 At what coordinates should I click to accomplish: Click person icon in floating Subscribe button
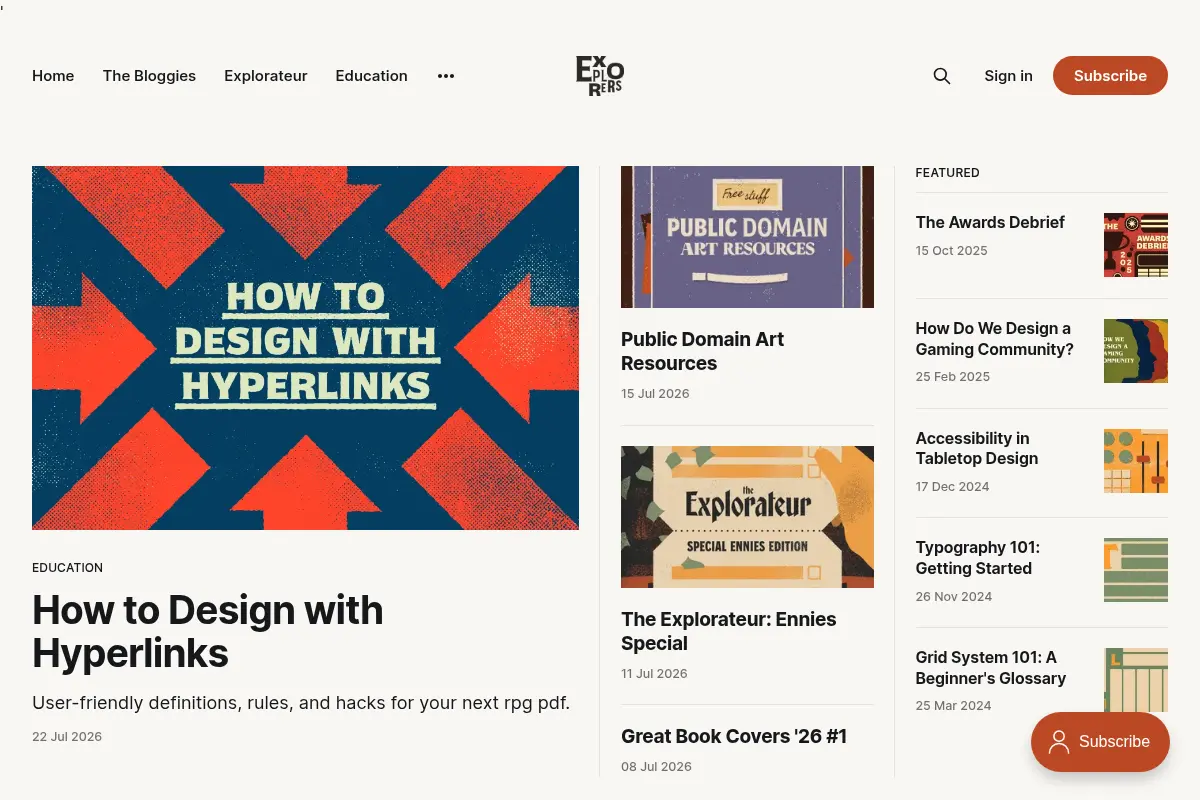click(x=1059, y=742)
